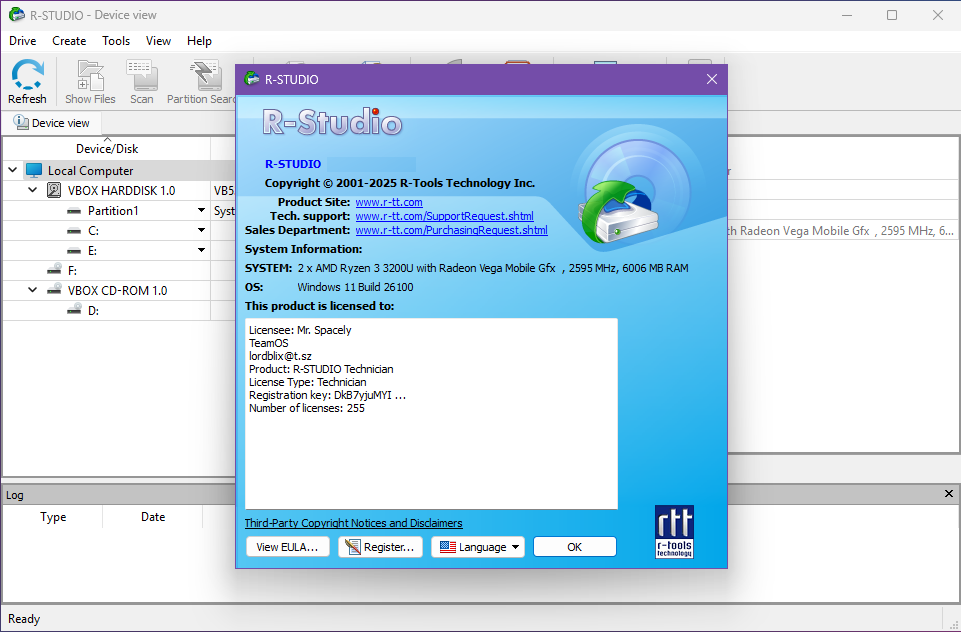Open the SupportRequest.shtml tech support link
The height and width of the screenshot is (632, 961).
(x=444, y=216)
